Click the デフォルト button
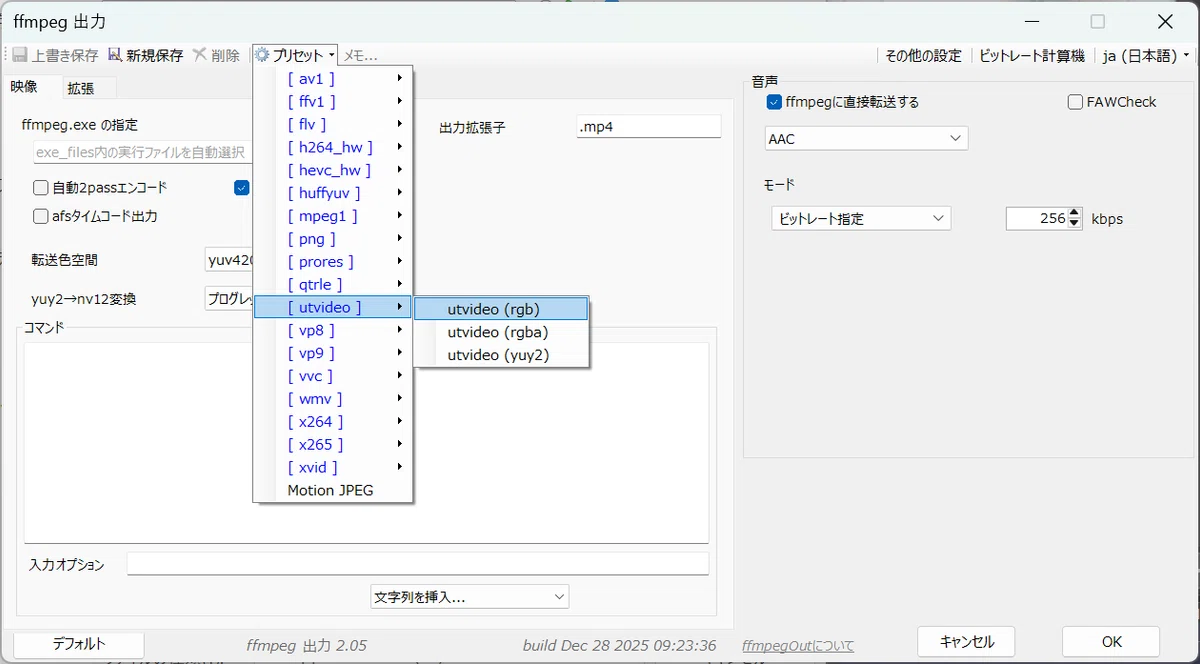Screen dimensions: 1200x664 pyautogui.click(x=79, y=643)
